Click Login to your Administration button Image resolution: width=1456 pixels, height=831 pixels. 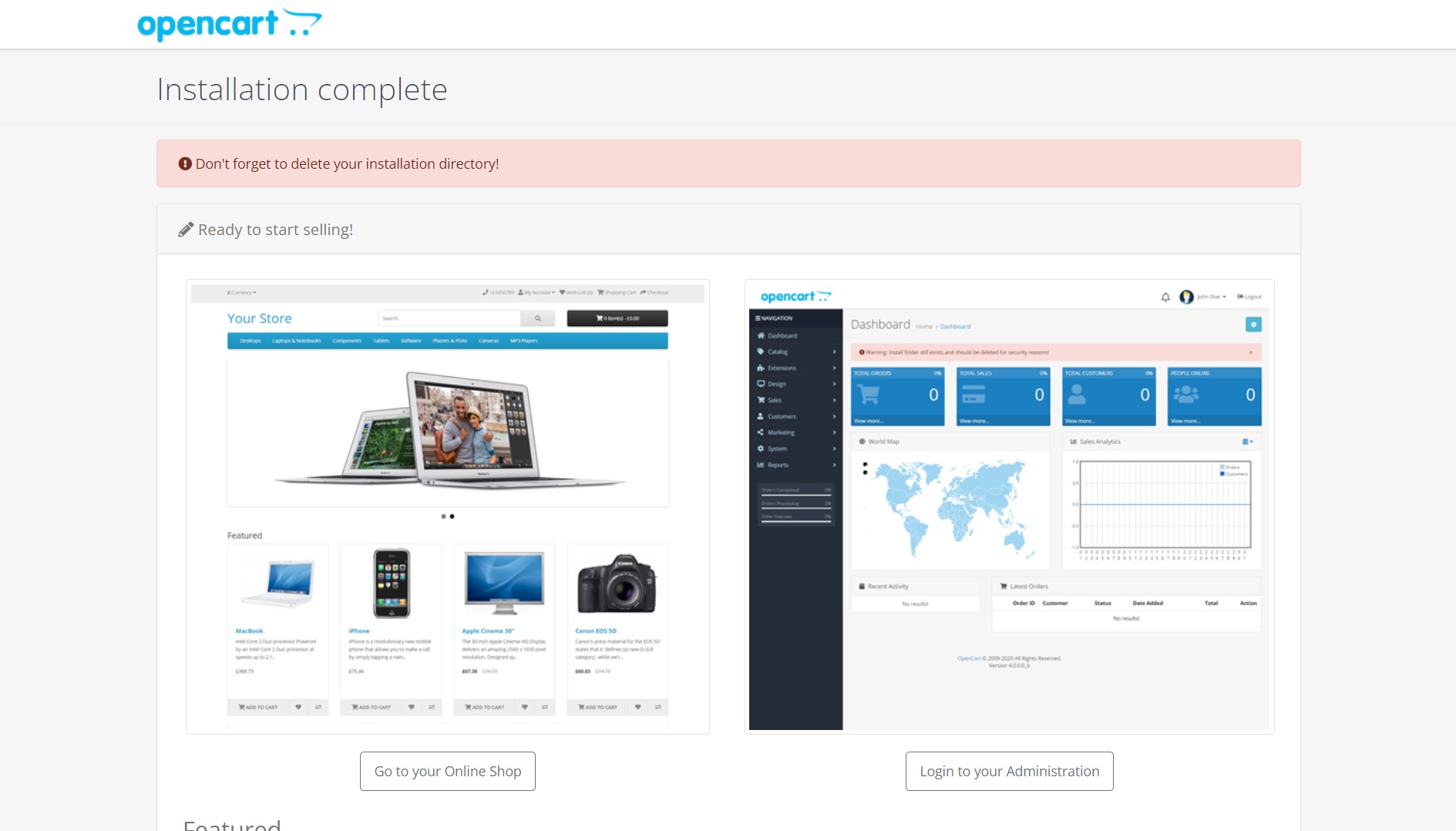click(1009, 771)
